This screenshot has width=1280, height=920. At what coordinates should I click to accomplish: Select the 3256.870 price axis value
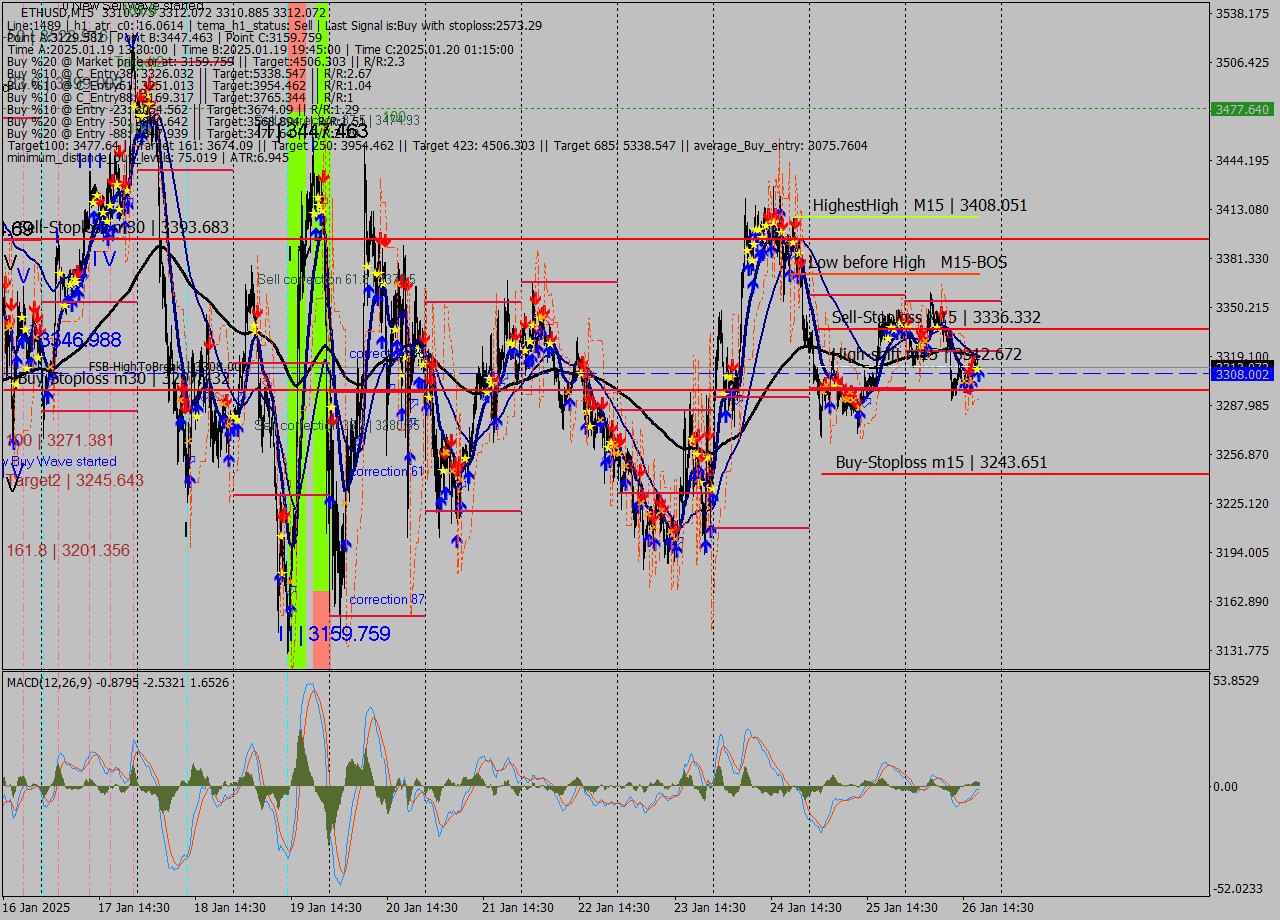[x=1240, y=454]
